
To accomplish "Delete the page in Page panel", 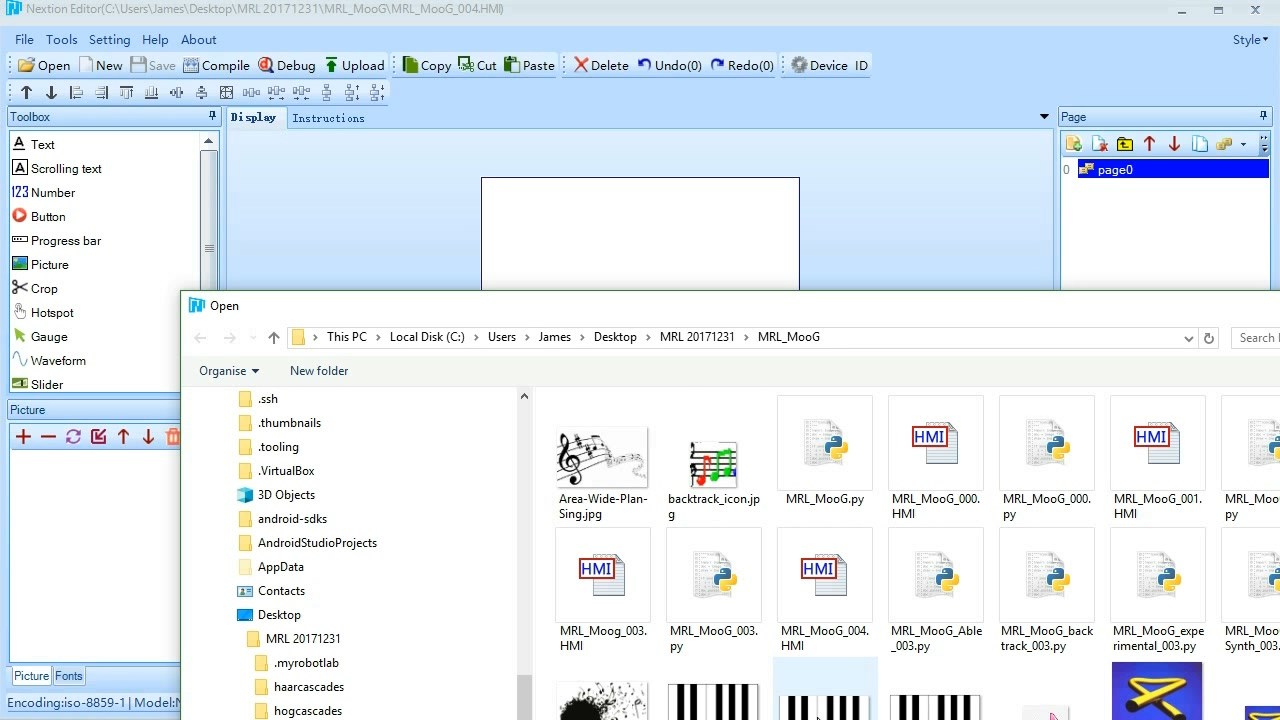I will pyautogui.click(x=1099, y=144).
